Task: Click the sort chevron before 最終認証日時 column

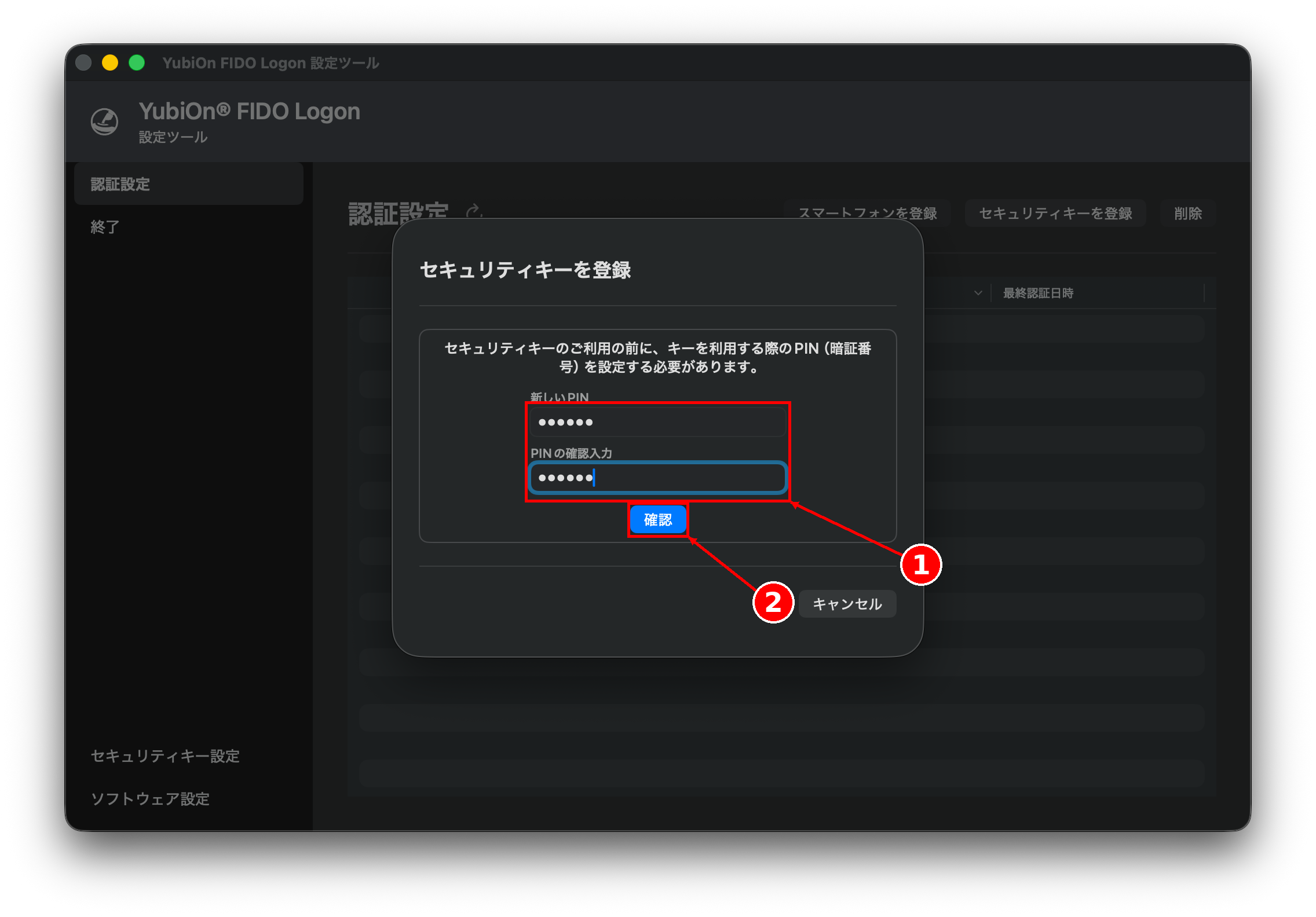Action: 978,293
